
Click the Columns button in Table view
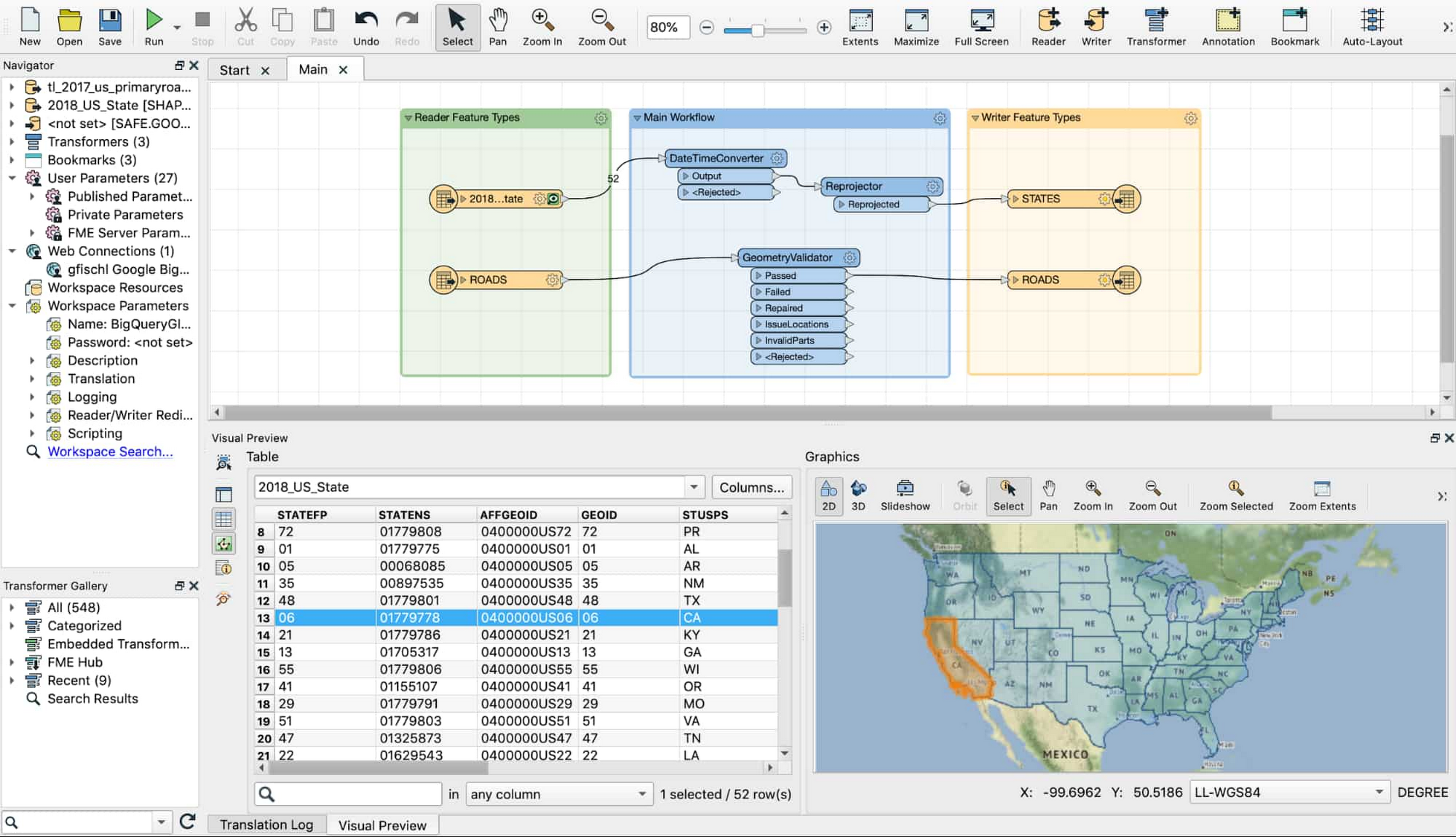(x=750, y=487)
